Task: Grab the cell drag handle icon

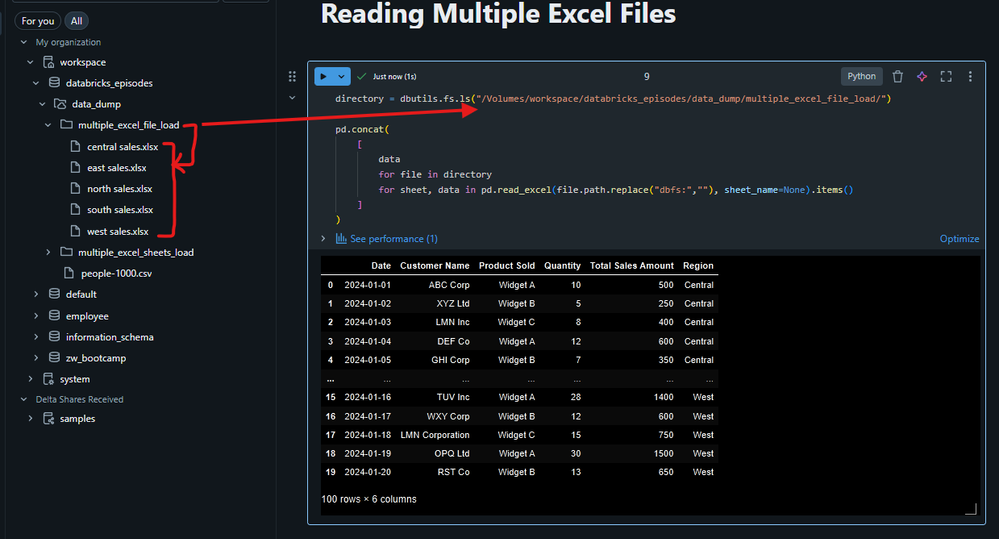Action: (292, 76)
